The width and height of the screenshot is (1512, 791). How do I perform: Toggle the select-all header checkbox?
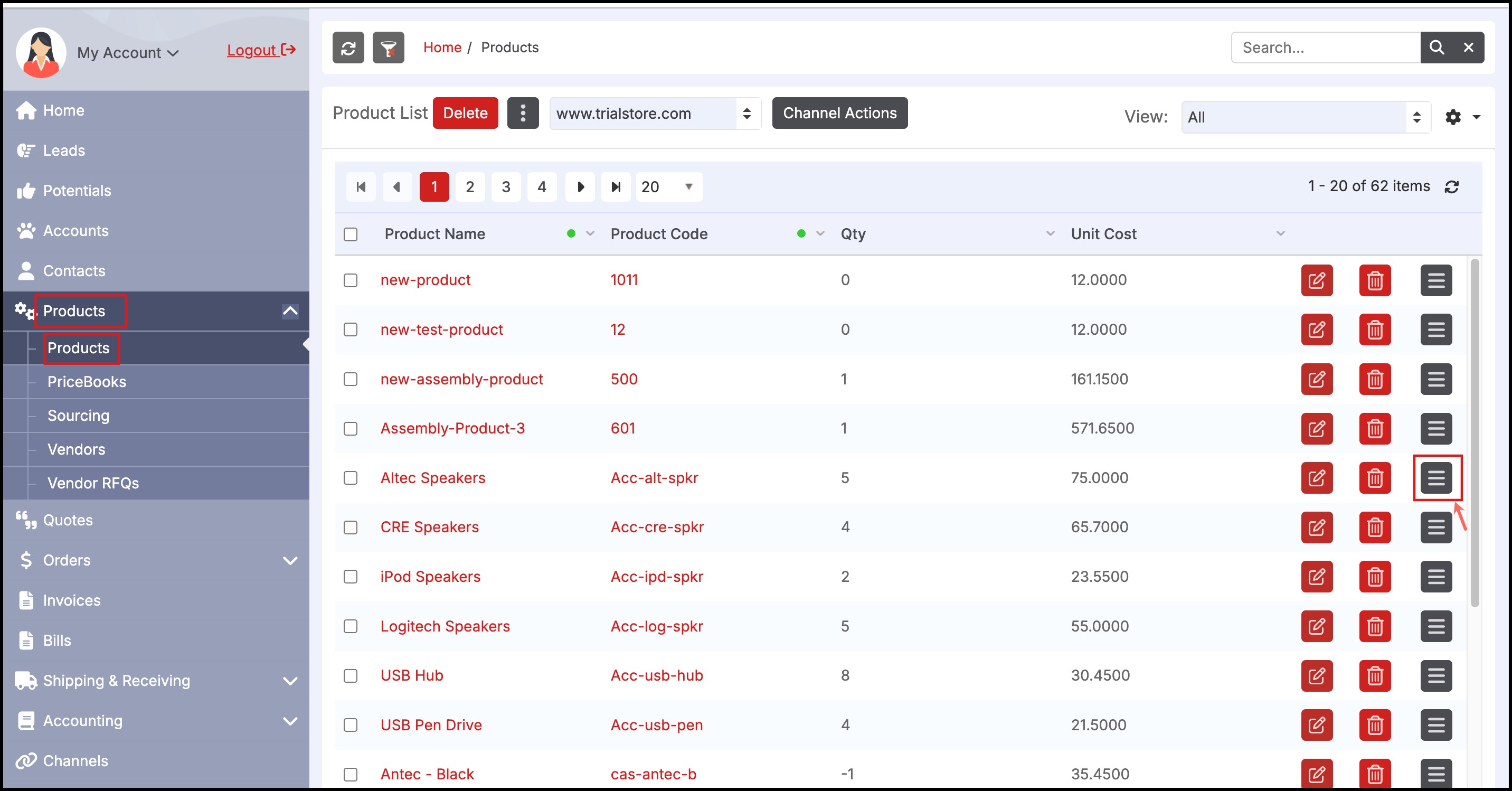[351, 234]
